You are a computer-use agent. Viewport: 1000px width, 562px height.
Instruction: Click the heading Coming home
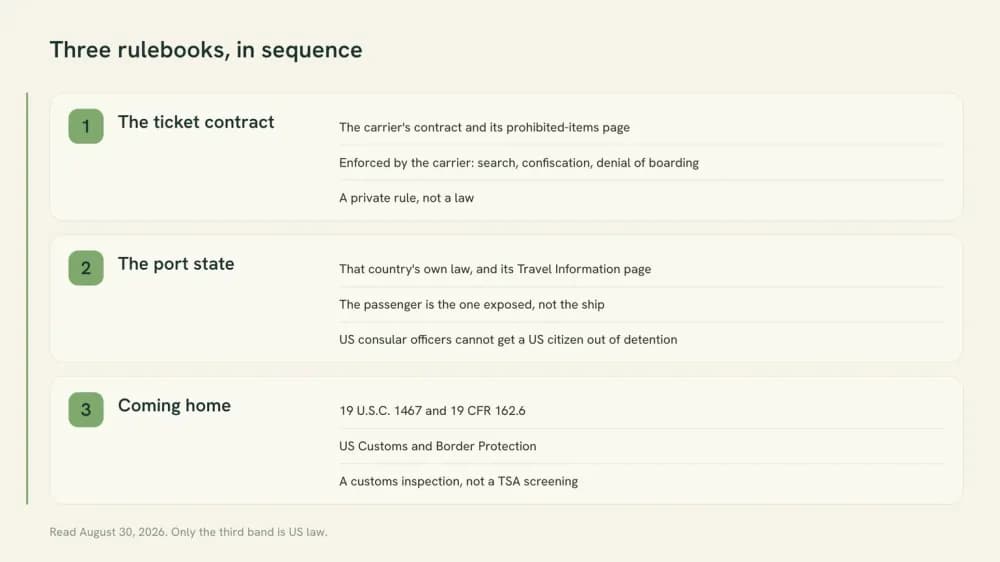pos(174,405)
